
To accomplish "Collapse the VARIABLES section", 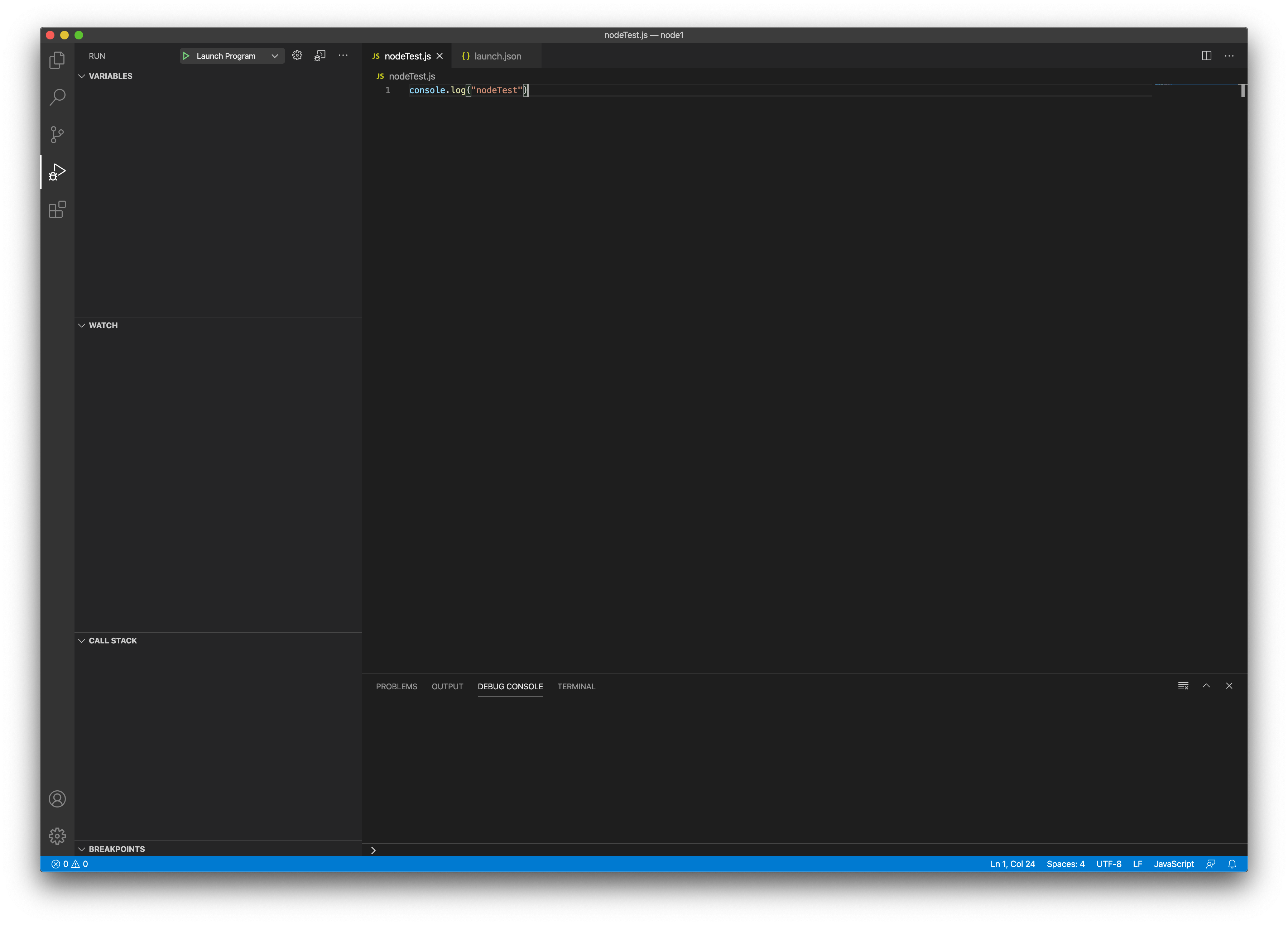I will click(x=110, y=76).
